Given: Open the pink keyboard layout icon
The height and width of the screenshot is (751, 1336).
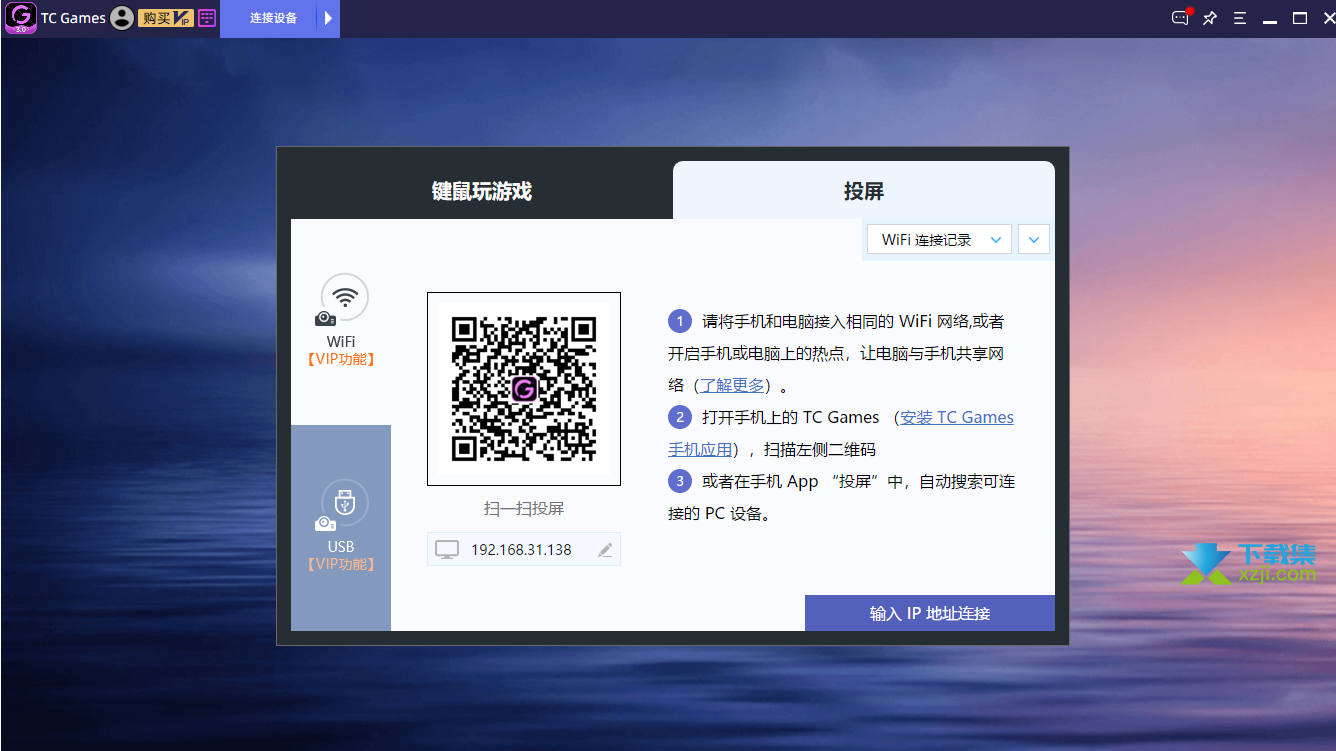Looking at the screenshot, I should tap(207, 18).
